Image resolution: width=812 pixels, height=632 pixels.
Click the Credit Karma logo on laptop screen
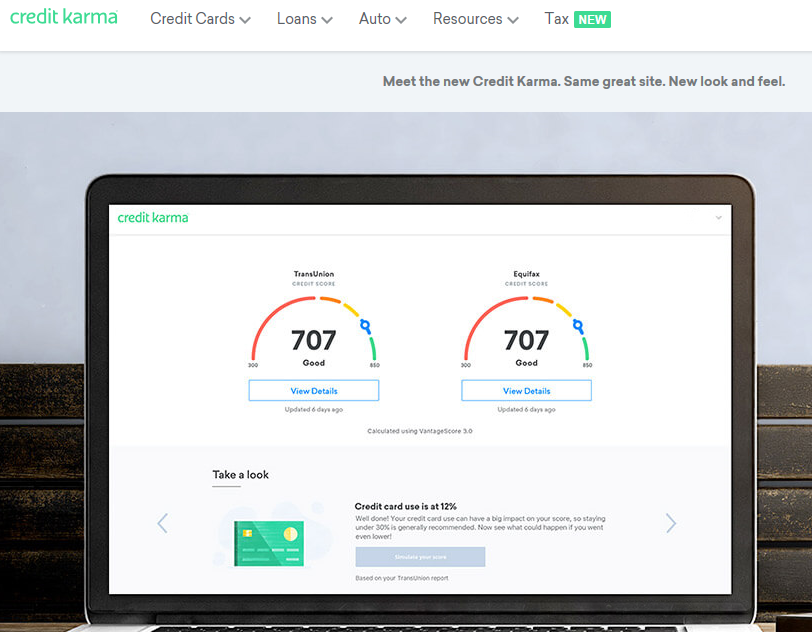[153, 217]
